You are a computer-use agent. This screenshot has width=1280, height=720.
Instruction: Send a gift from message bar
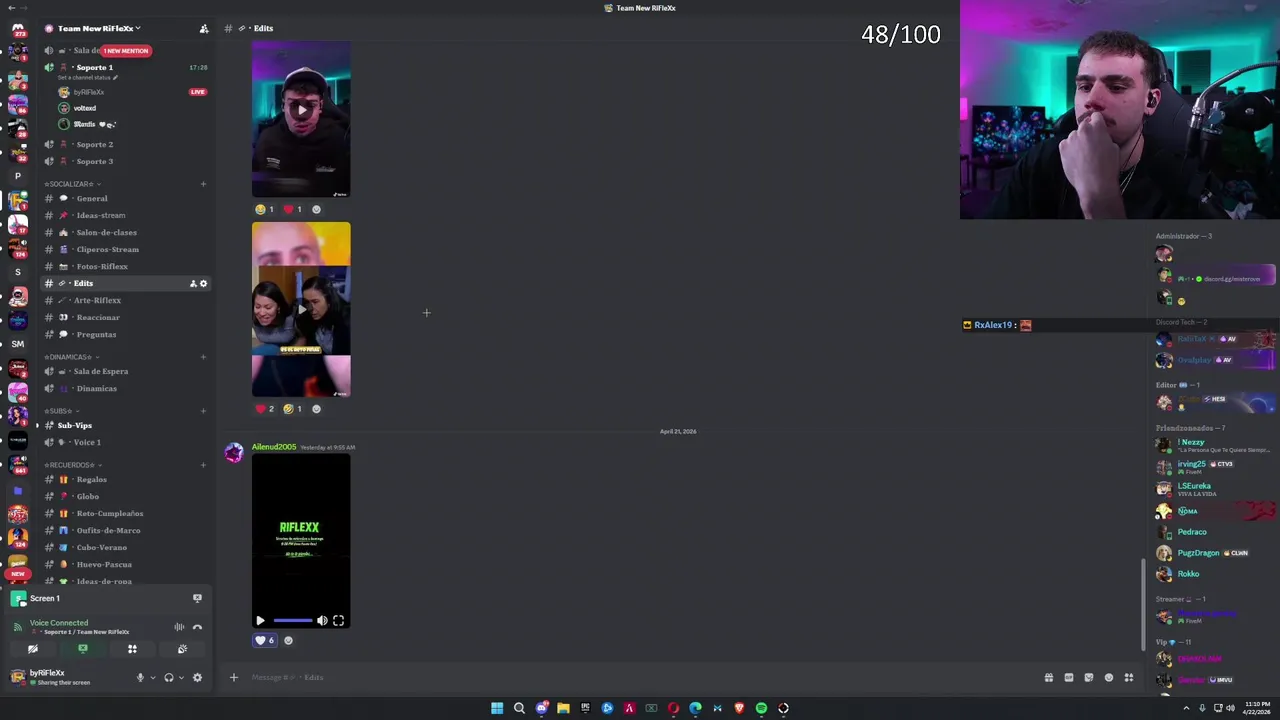tap(1048, 677)
